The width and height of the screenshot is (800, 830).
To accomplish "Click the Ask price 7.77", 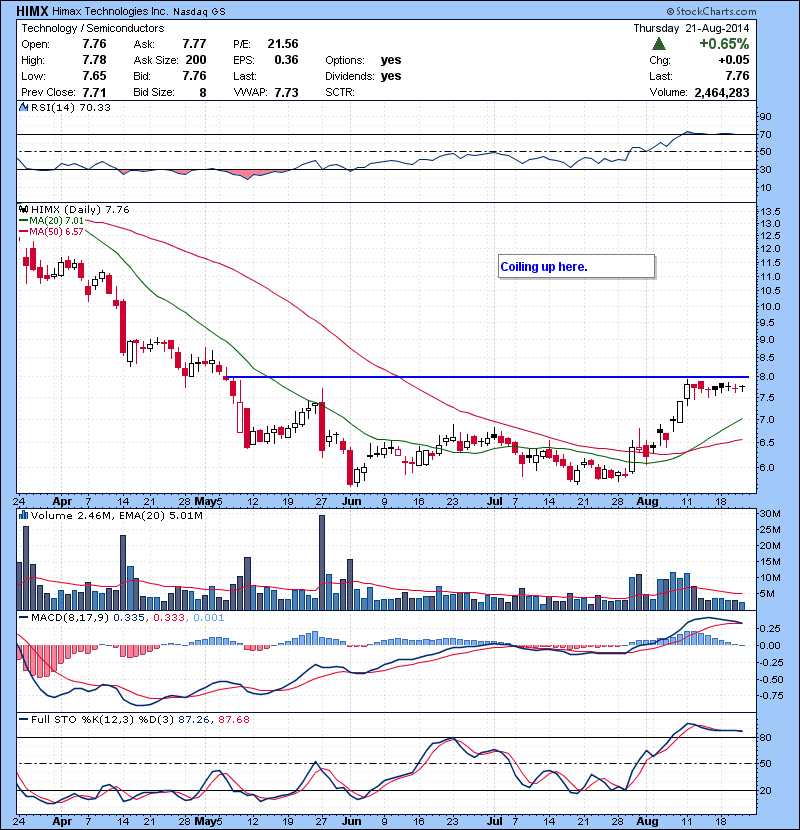I will click(194, 44).
